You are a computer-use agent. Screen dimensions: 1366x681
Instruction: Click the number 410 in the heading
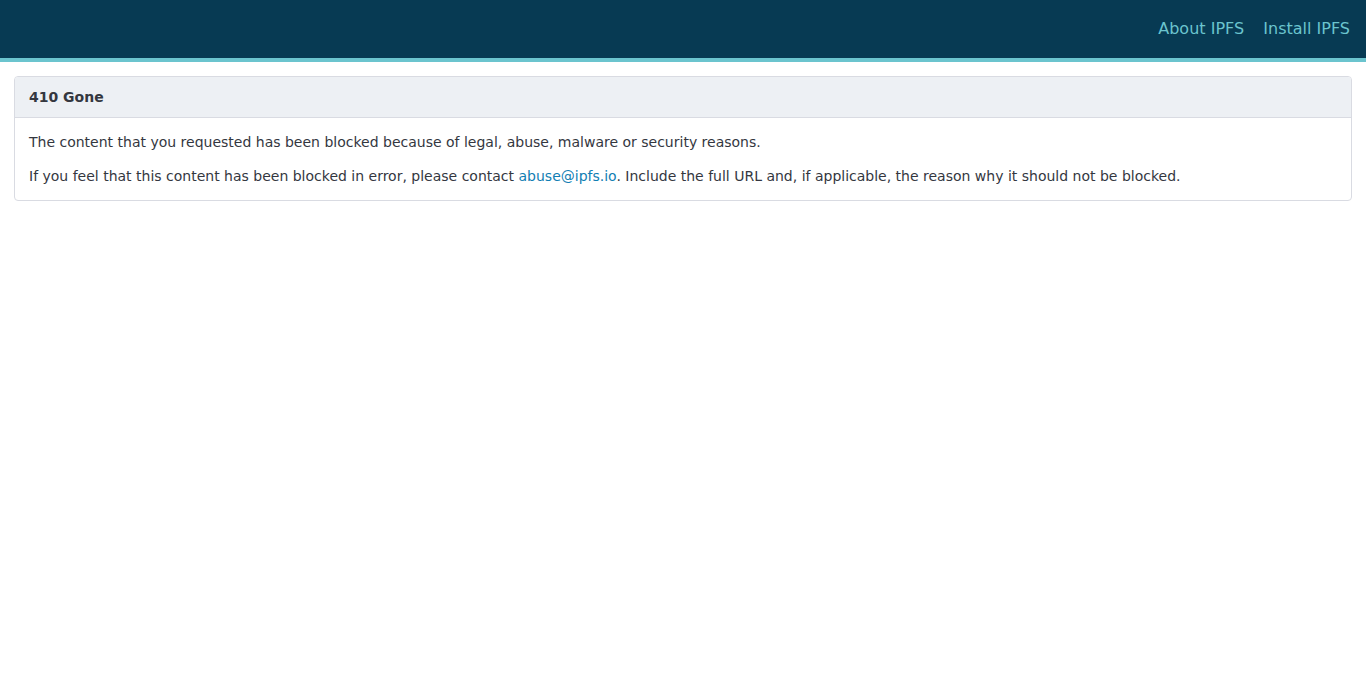pyautogui.click(x=43, y=97)
